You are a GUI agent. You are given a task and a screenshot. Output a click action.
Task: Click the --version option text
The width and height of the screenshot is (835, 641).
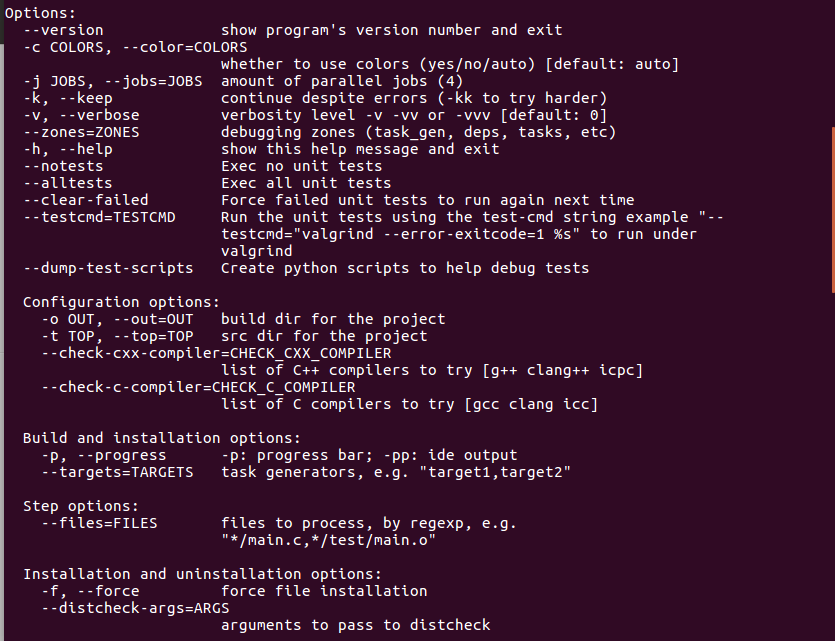tap(63, 30)
